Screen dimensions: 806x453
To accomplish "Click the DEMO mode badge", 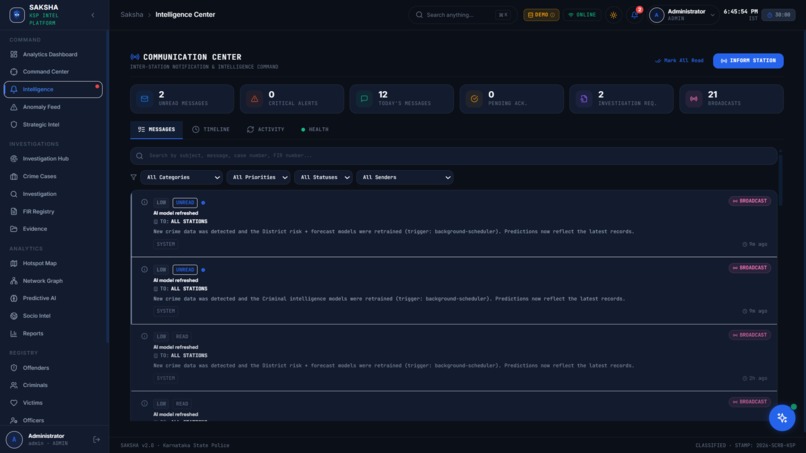I will pos(541,15).
